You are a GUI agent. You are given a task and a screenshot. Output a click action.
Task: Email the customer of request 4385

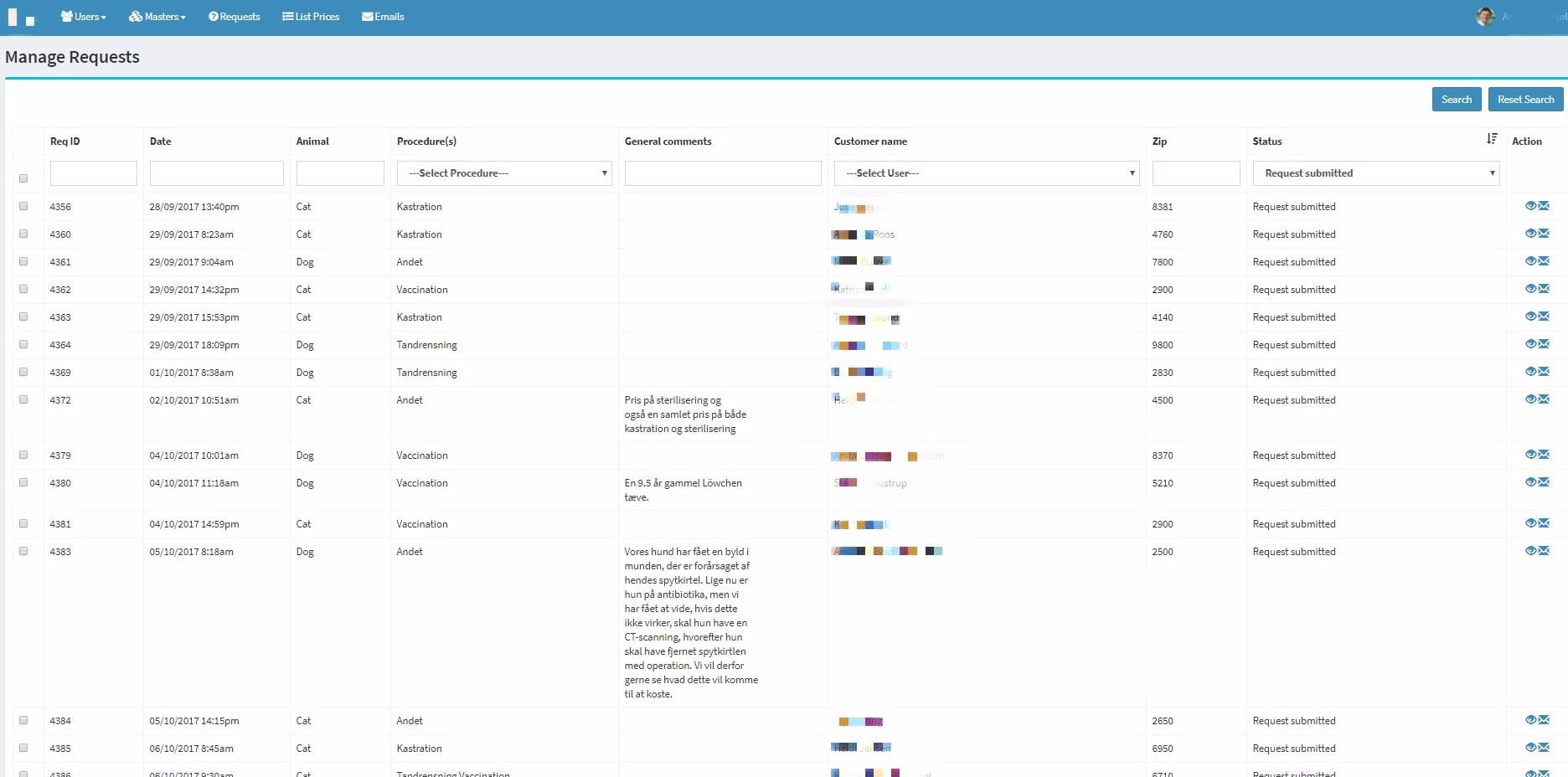pyautogui.click(x=1544, y=748)
